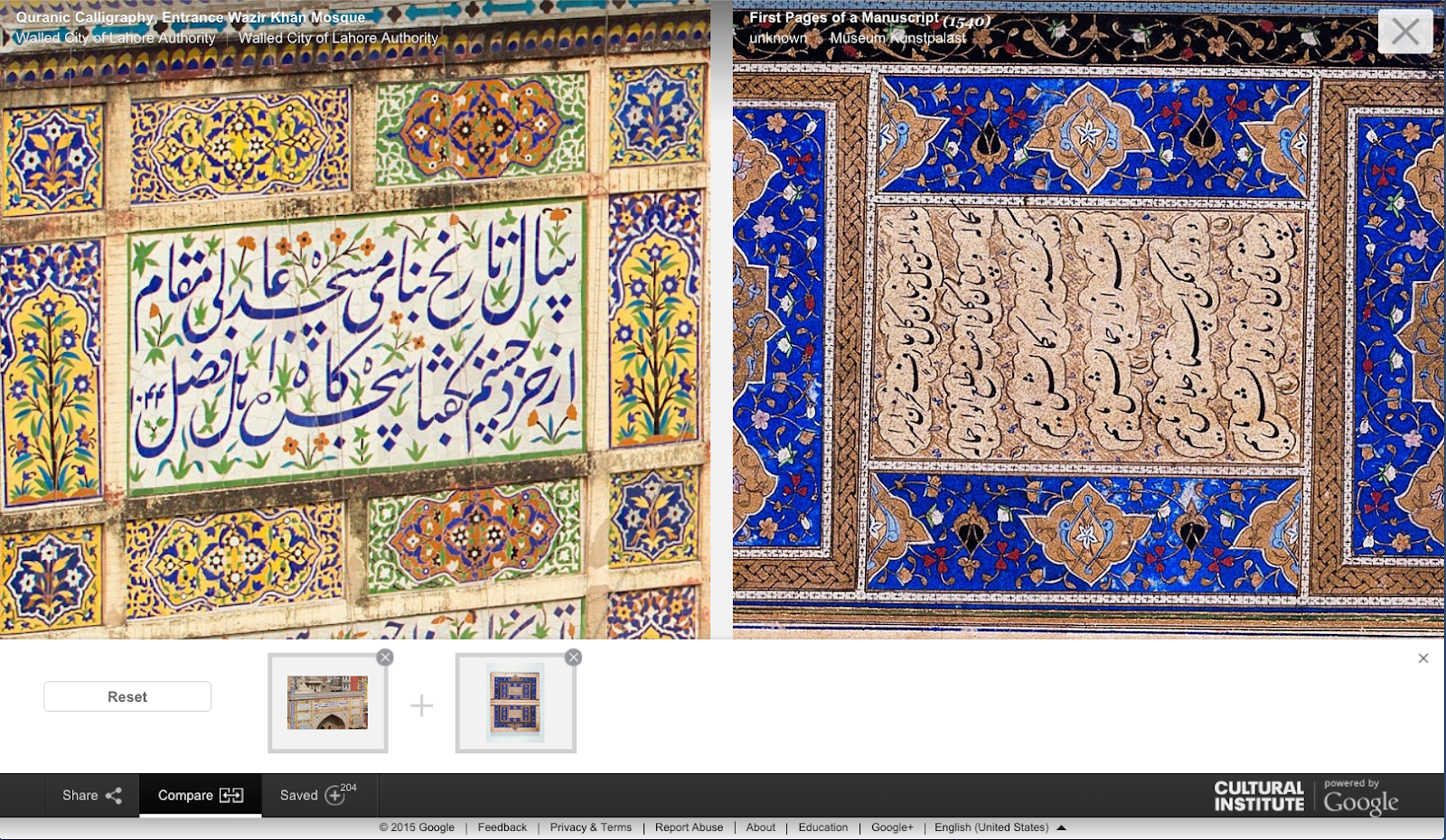Close the comparison viewer with the large X
This screenshot has height=840, width=1446.
pos(1405,32)
